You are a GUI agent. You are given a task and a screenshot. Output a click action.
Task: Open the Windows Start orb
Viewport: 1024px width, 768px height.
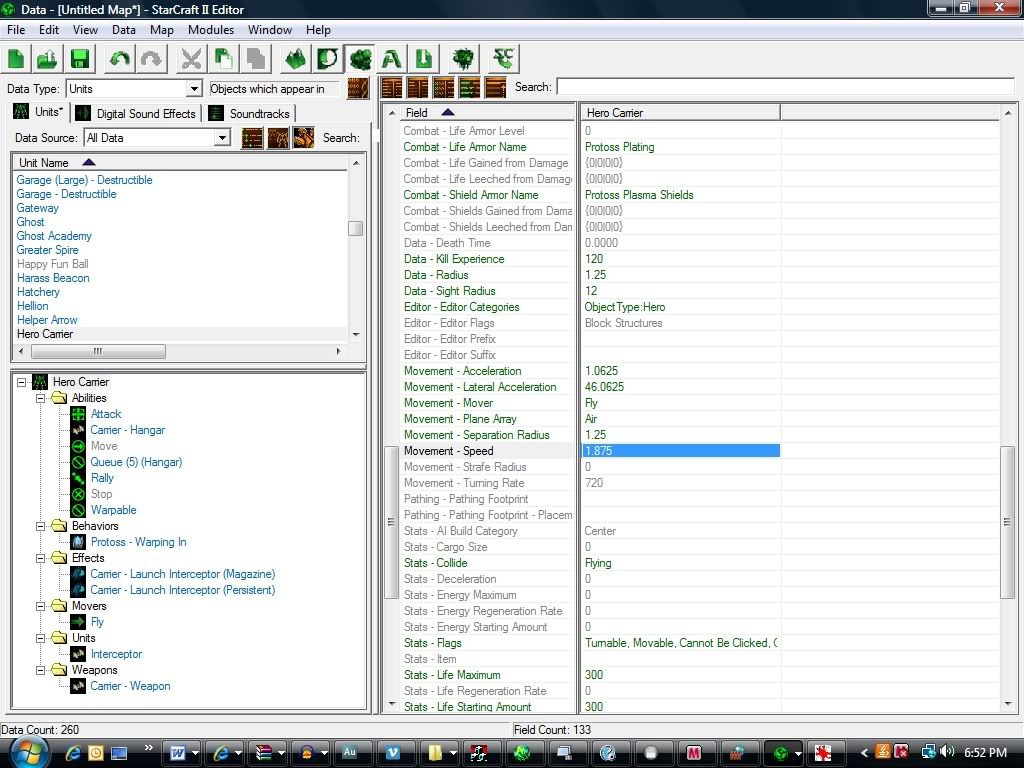[28, 752]
